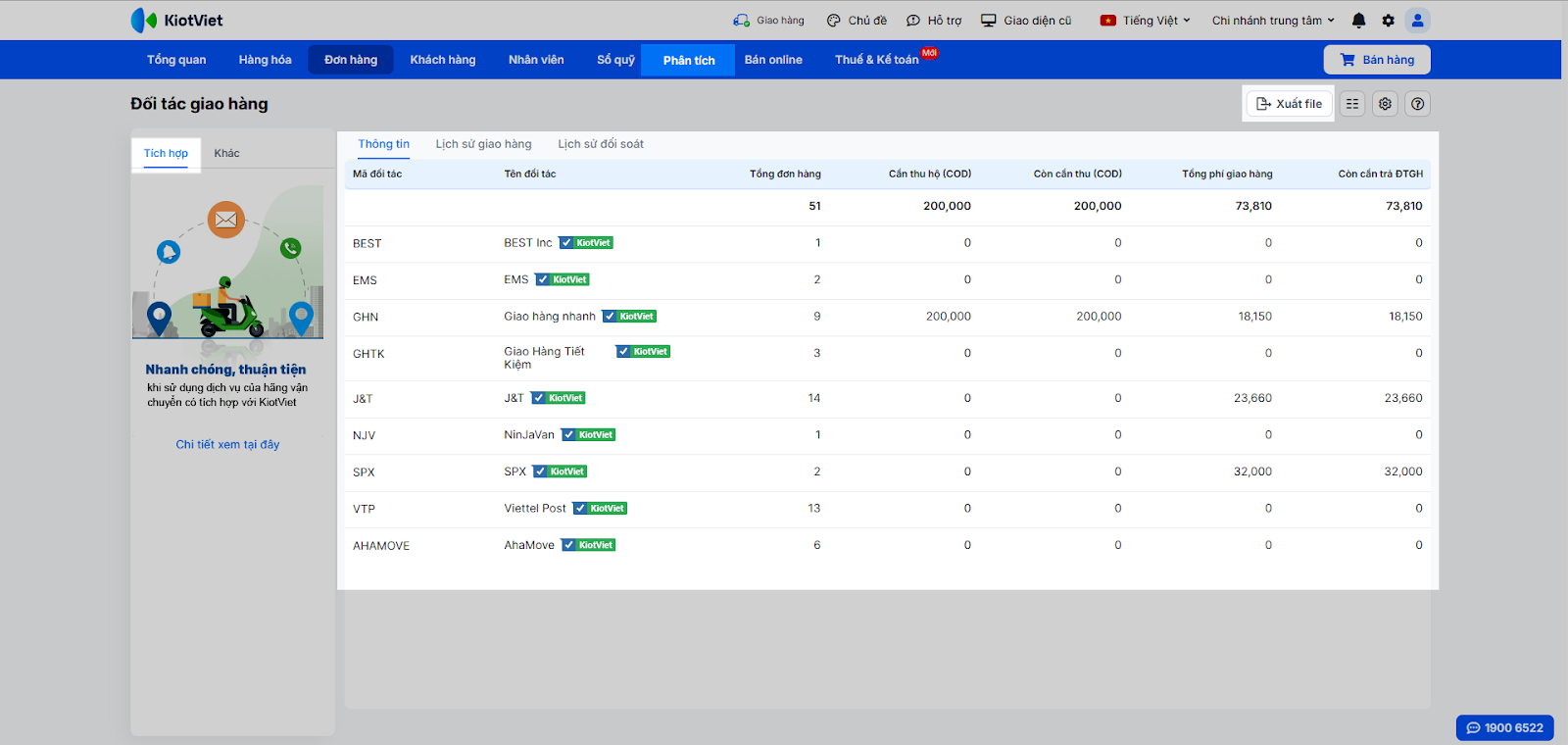Select the Giao hàng nhanh partner row
This screenshot has width=1568, height=745.
pyautogui.click(x=550, y=317)
